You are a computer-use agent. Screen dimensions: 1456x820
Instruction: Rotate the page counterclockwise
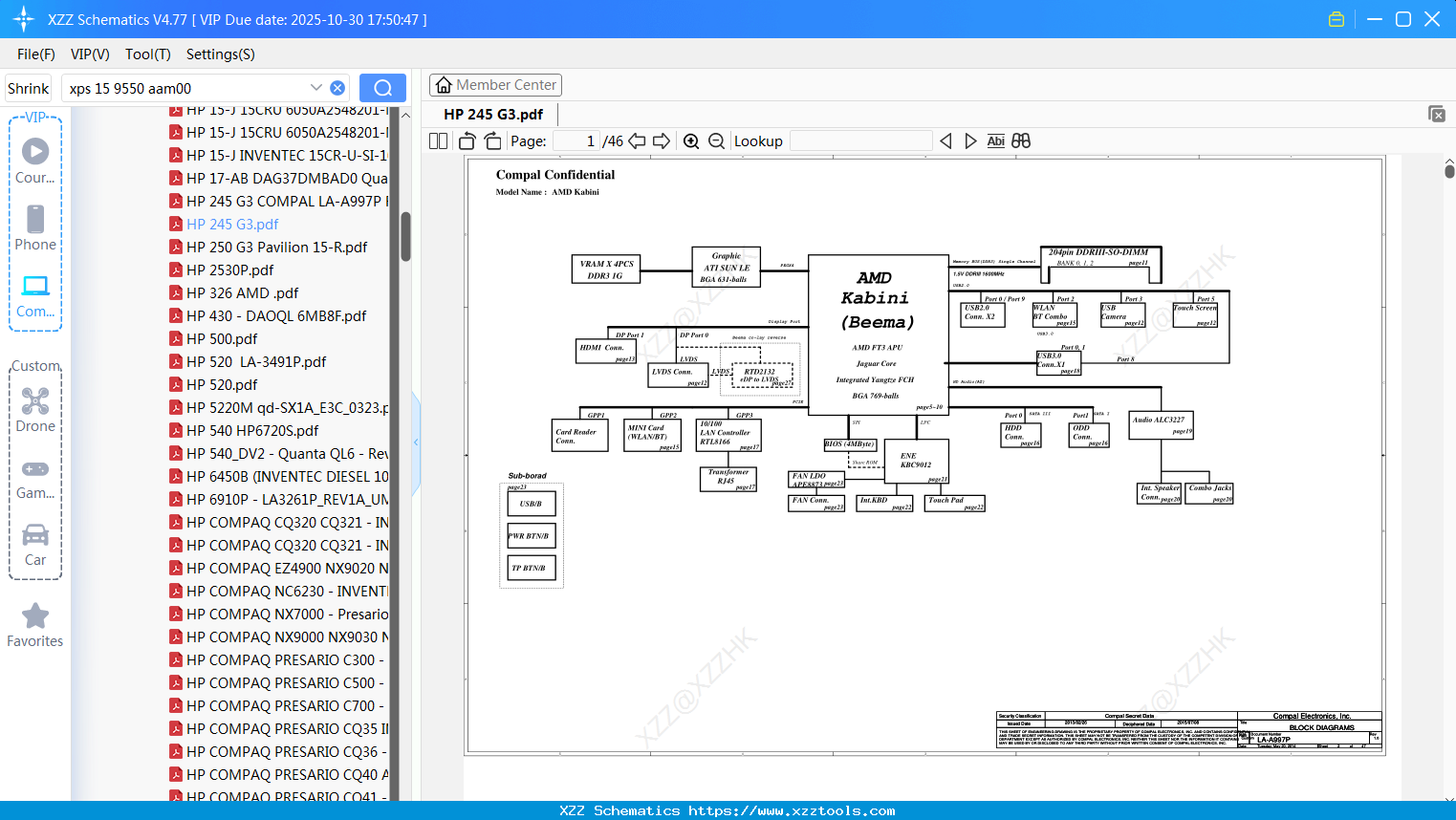467,141
